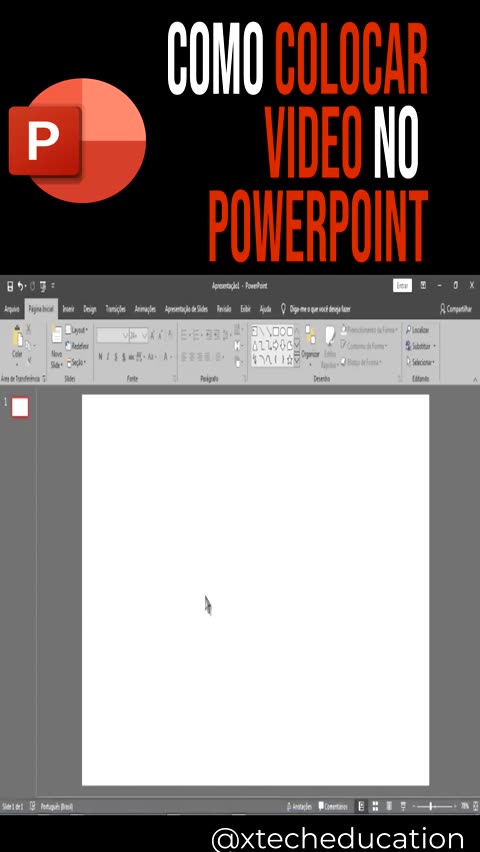Open the Arquivo menu
Viewport: 480px width, 852px height.
12,309
